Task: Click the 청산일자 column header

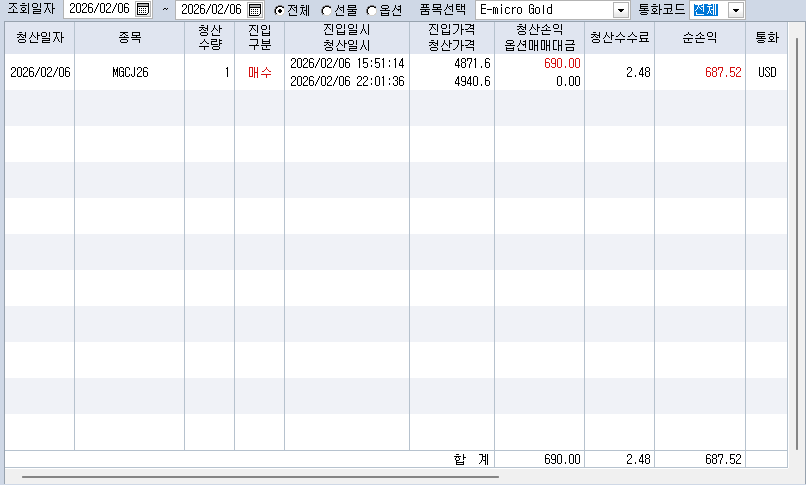Action: tap(40, 38)
